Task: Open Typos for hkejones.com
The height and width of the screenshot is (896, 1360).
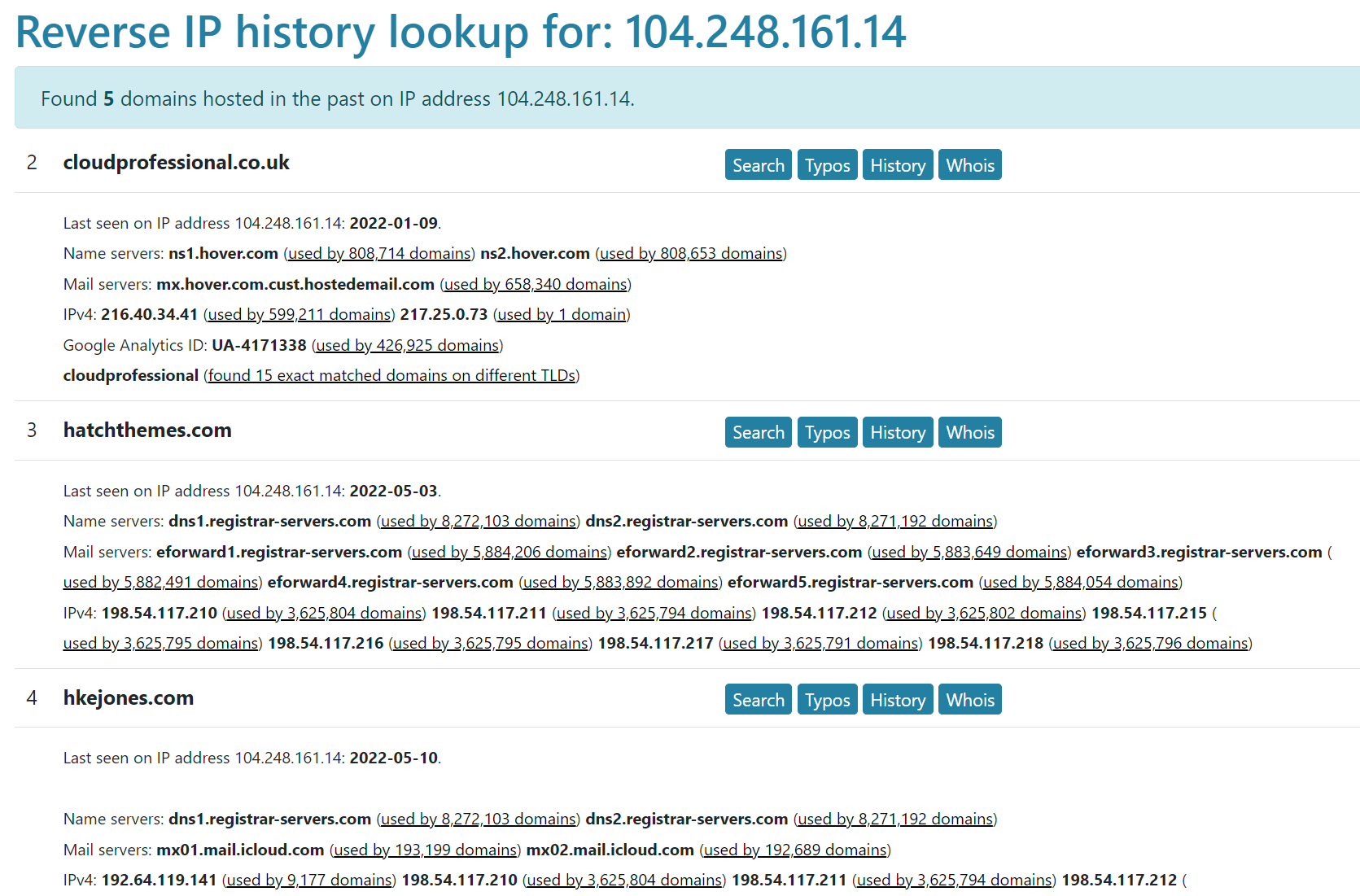Action: tap(827, 700)
